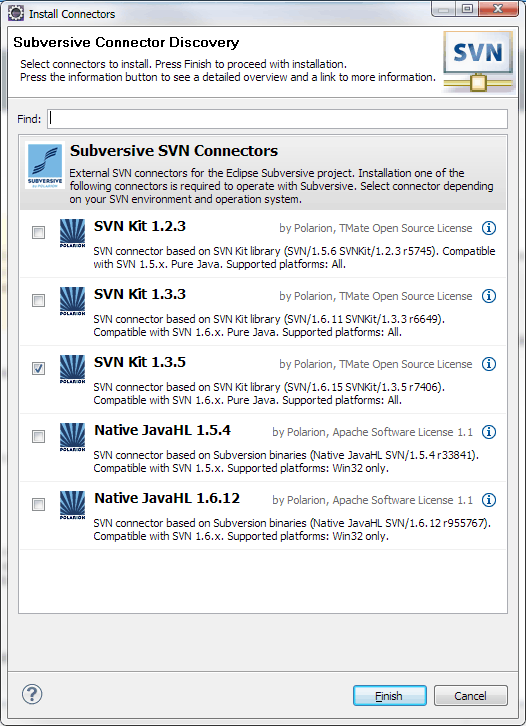
Task: Uncheck the SVN Kit 1.3.5 checkbox
Action: point(38,368)
